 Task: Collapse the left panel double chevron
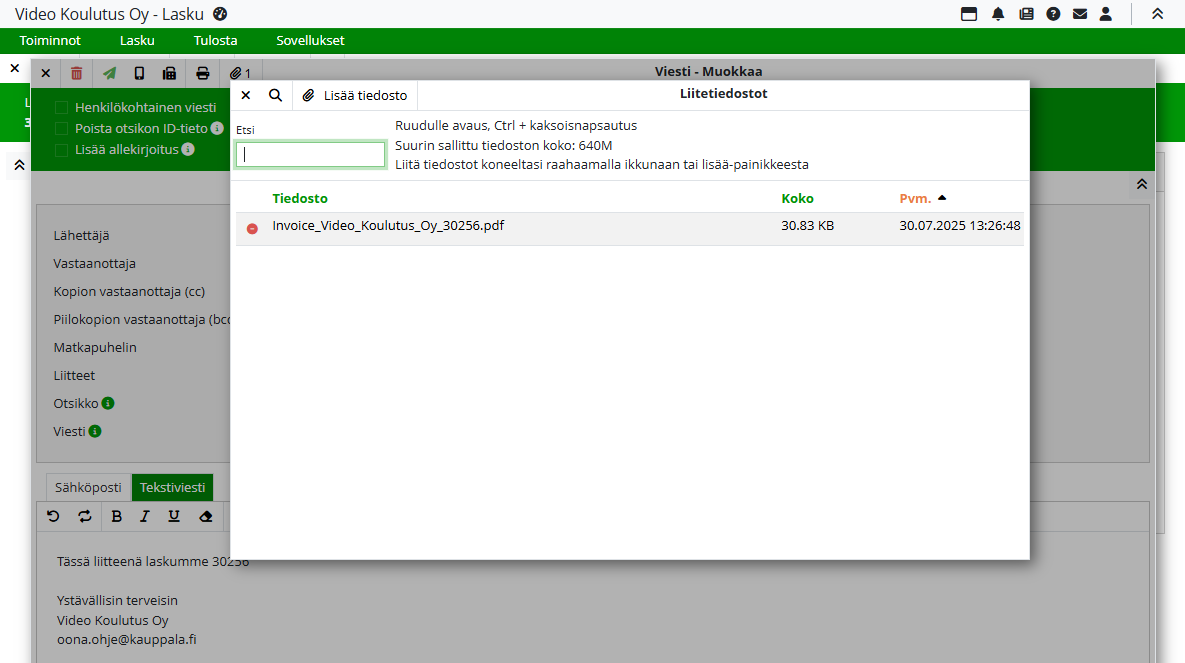(18, 166)
